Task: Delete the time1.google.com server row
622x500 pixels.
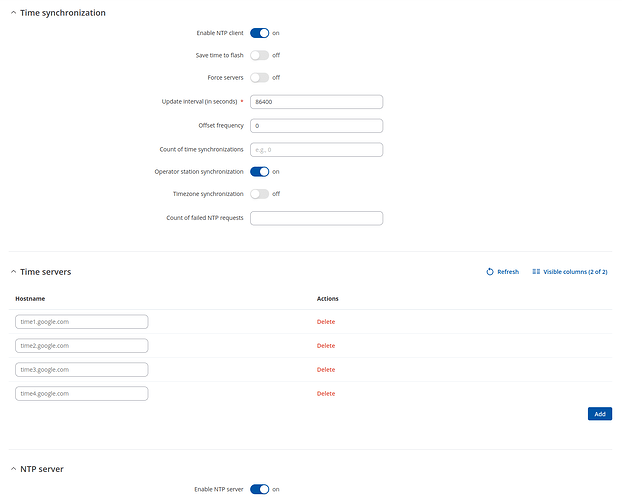Action: (x=326, y=322)
